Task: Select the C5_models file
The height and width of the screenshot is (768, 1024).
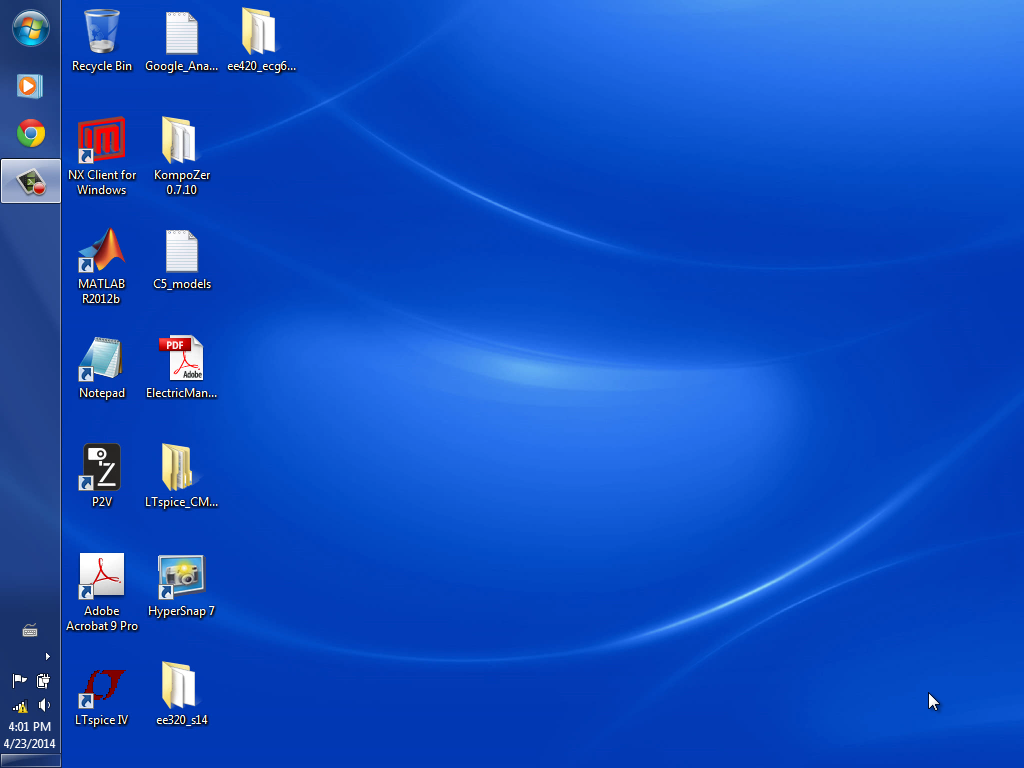Action: (182, 259)
